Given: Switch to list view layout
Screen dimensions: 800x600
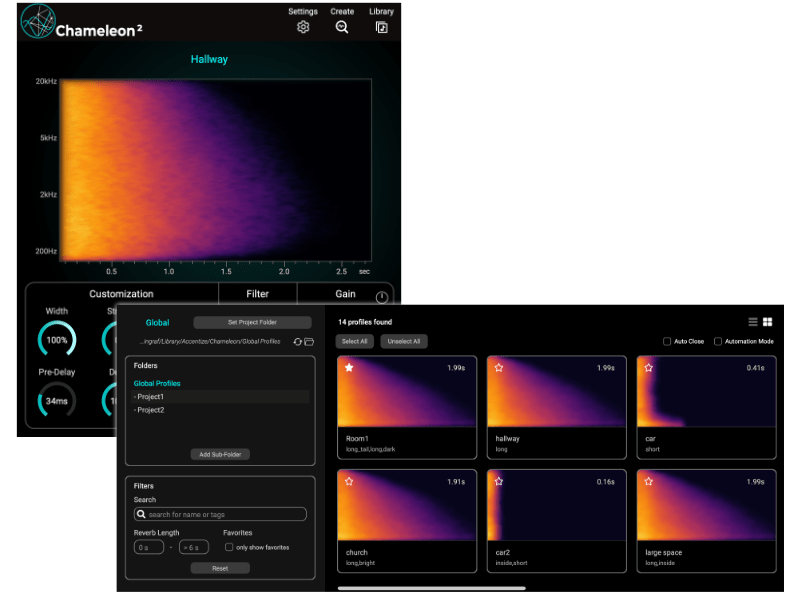Looking at the screenshot, I should coord(753,322).
